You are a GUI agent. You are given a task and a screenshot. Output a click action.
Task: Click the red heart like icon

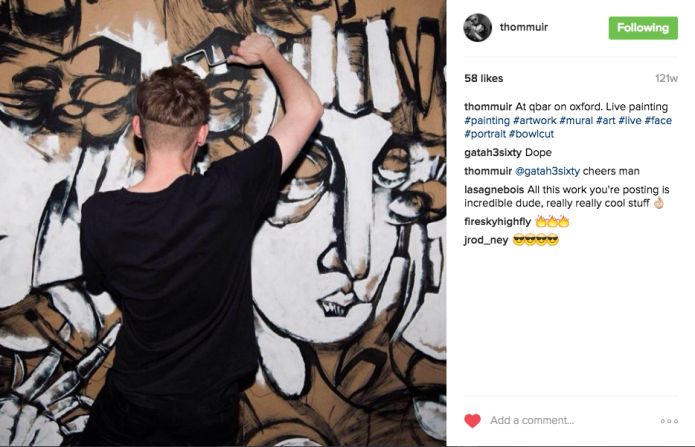[472, 420]
